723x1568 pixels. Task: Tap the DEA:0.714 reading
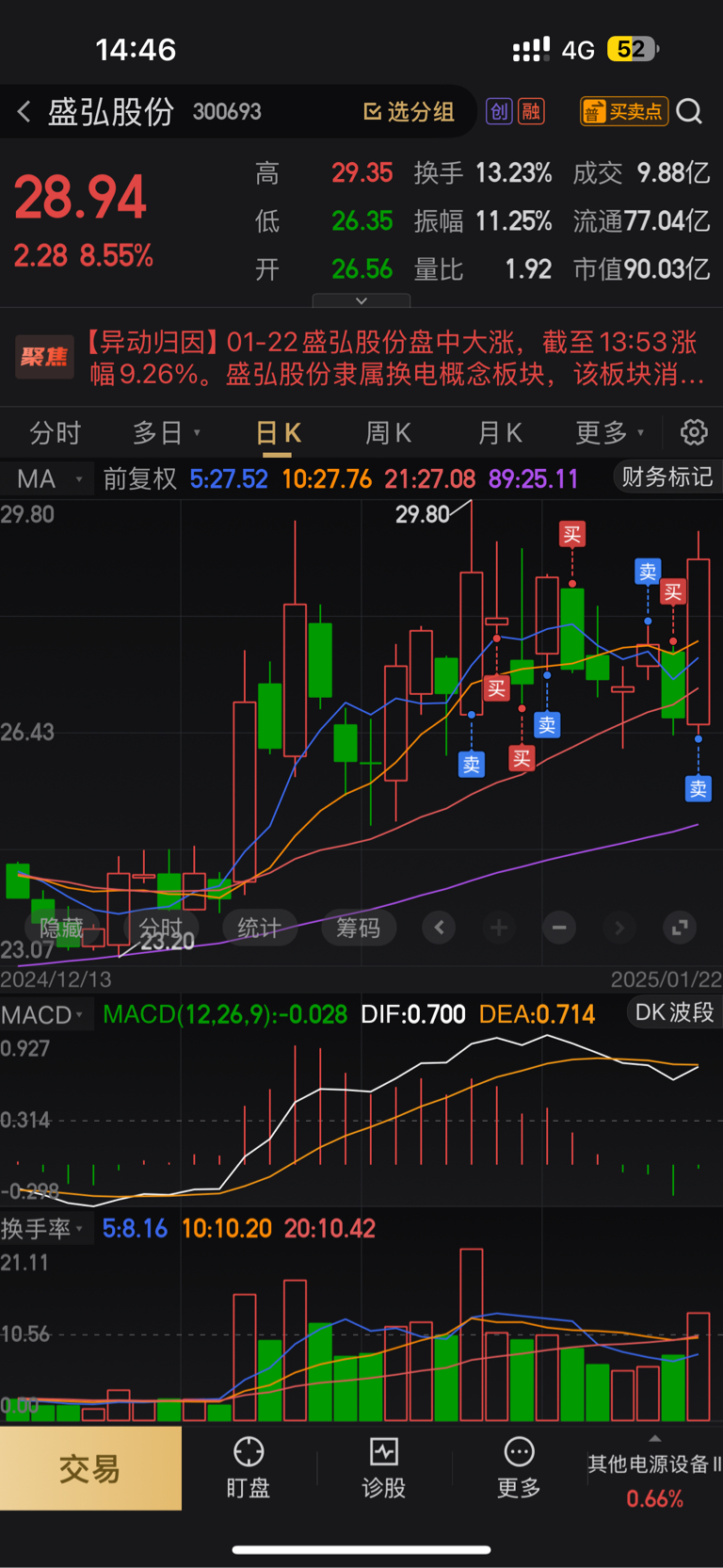coord(537,1014)
